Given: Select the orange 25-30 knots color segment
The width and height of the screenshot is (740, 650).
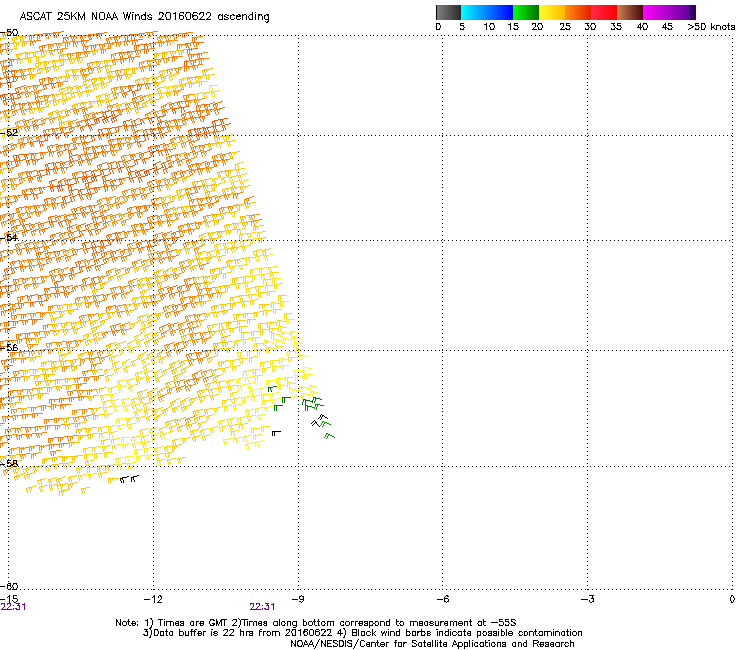Looking at the screenshot, I should point(578,12).
